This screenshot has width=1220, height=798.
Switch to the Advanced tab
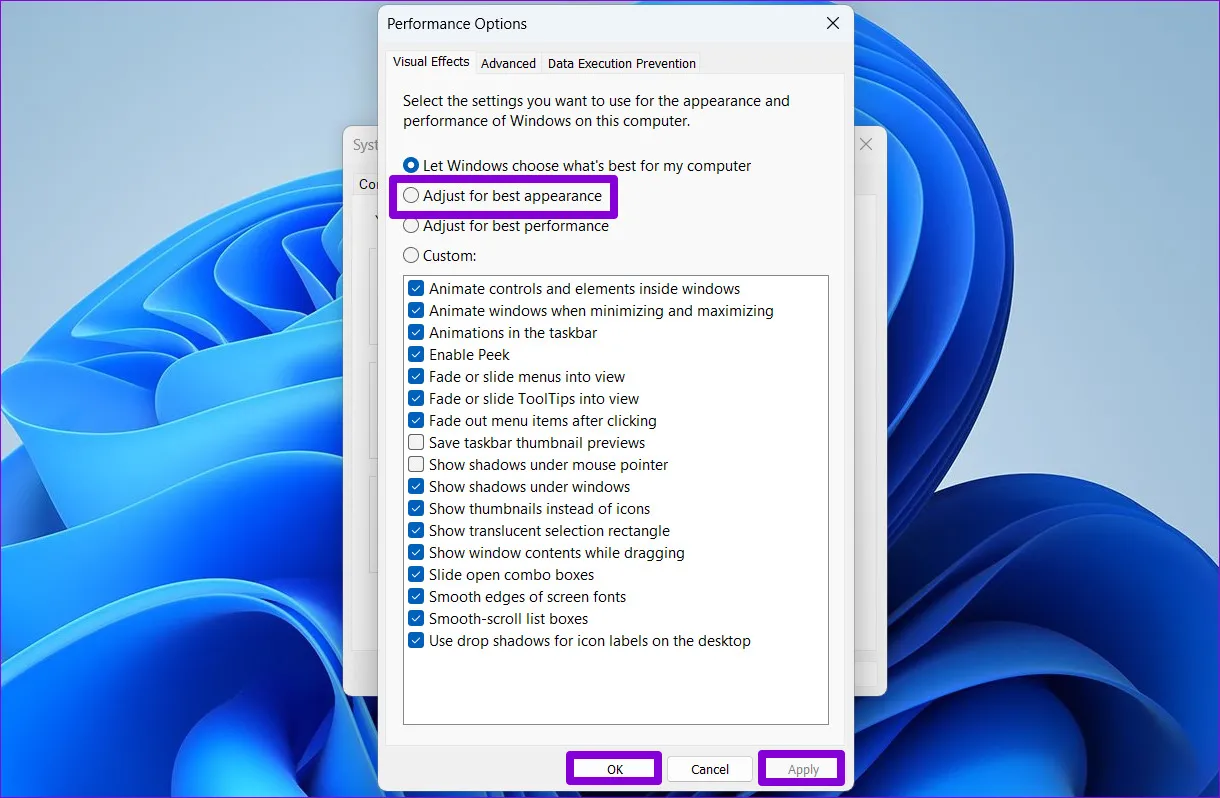point(508,62)
